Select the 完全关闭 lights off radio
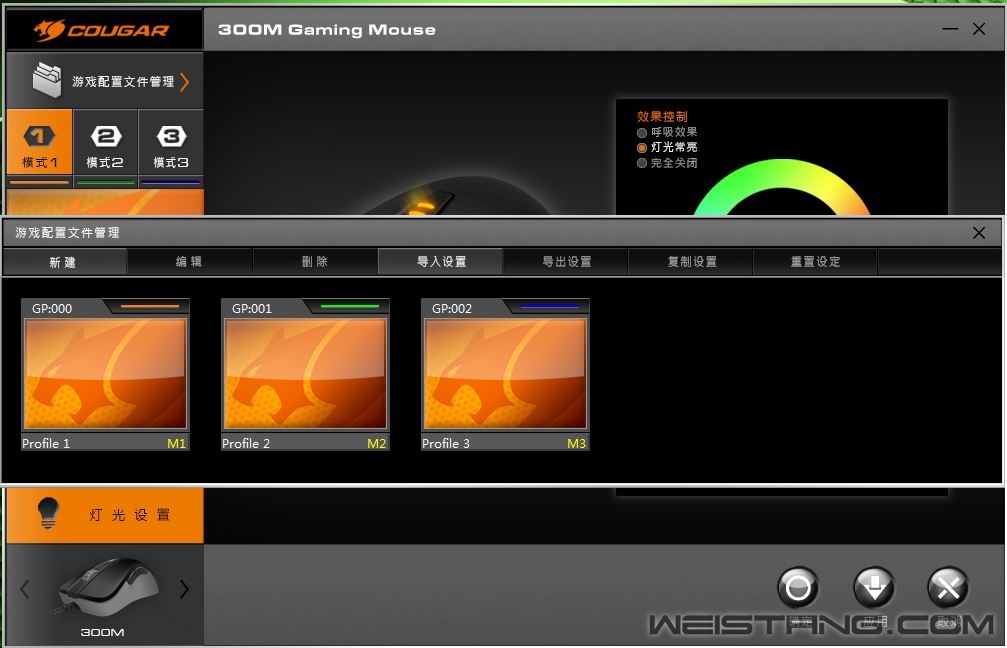 tap(642, 163)
